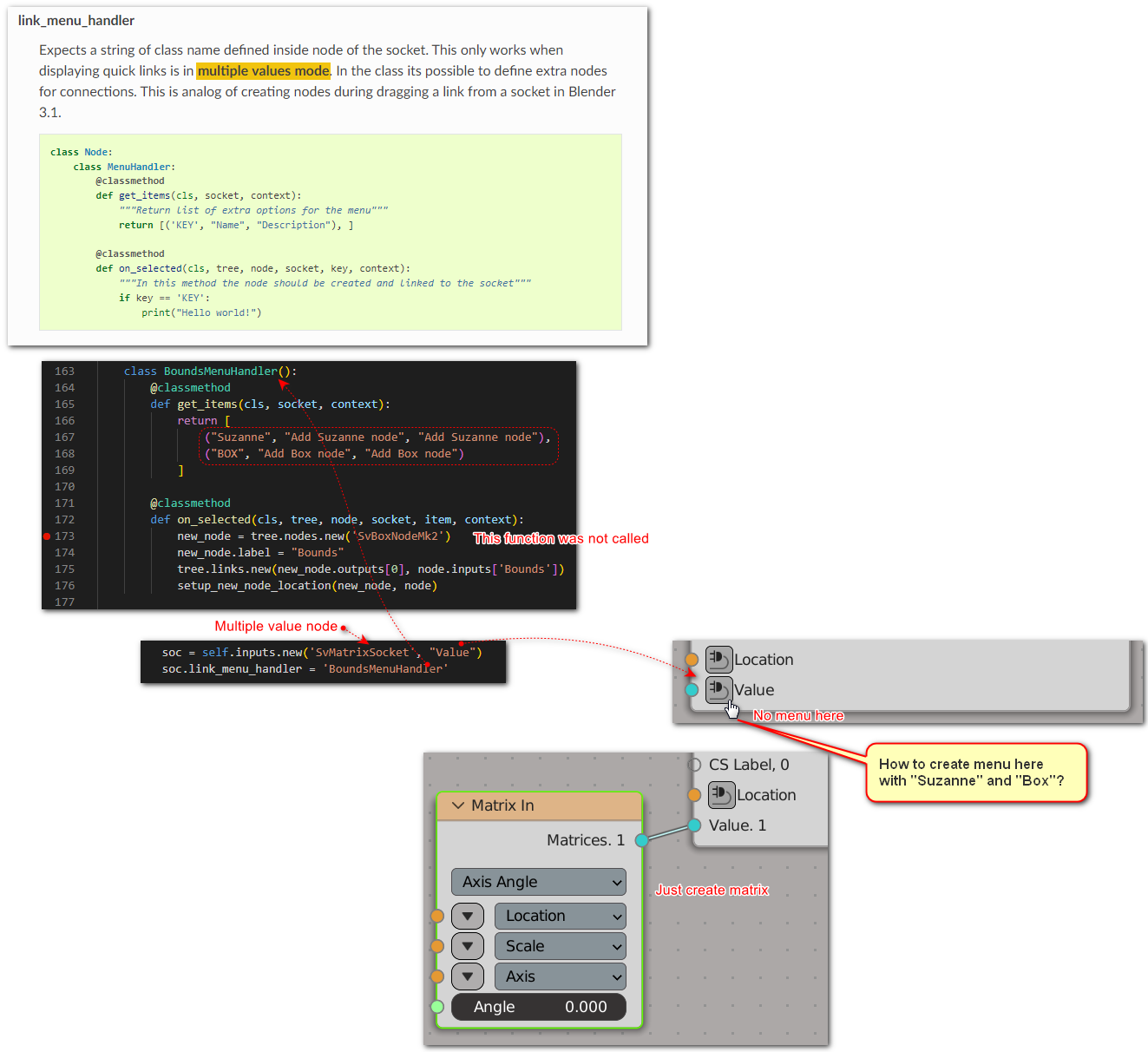The height and width of the screenshot is (1052, 1148).
Task: Click the orange Location input socket on Matrix In
Action: (437, 916)
